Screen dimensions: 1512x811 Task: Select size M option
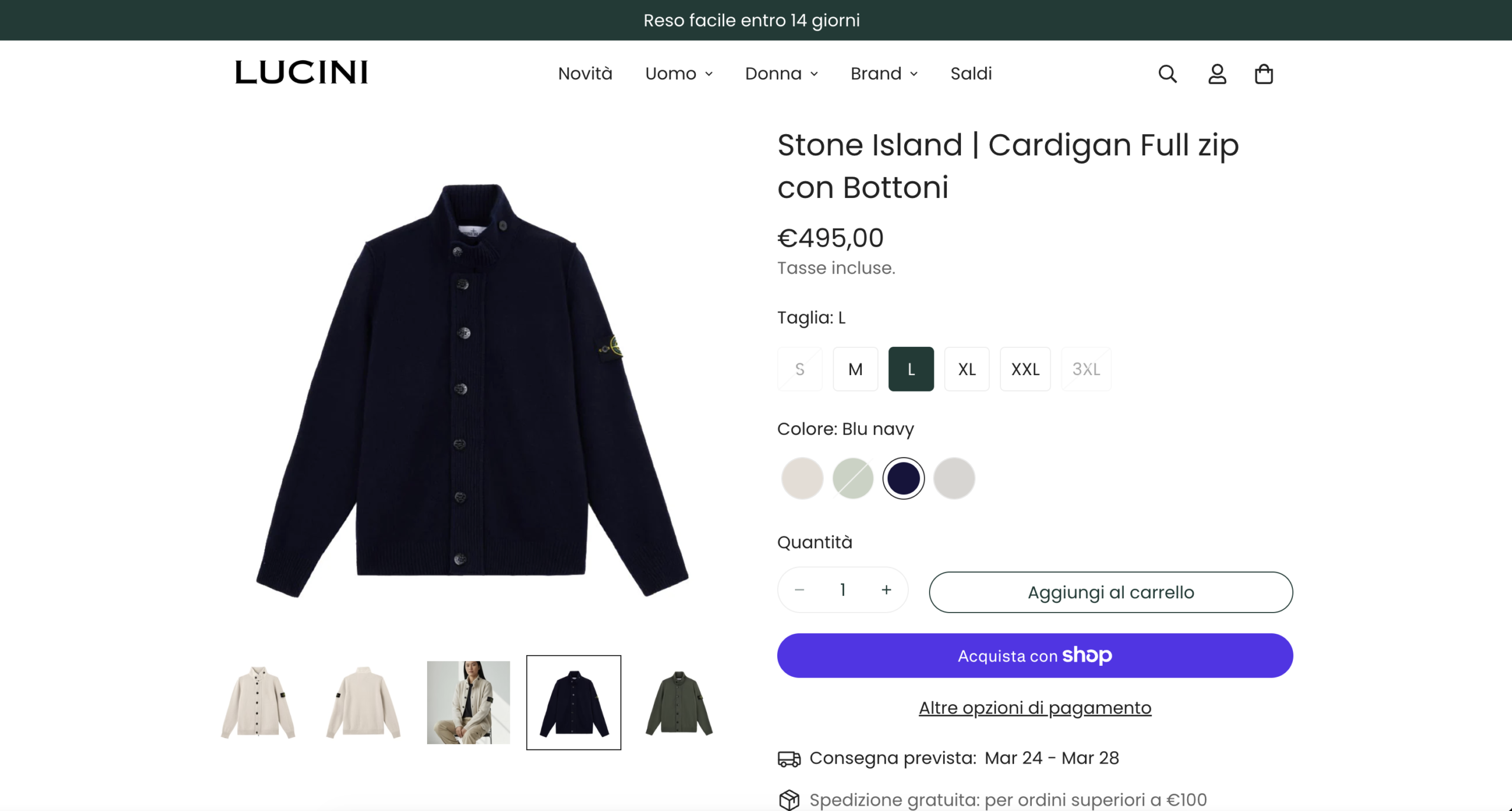855,369
